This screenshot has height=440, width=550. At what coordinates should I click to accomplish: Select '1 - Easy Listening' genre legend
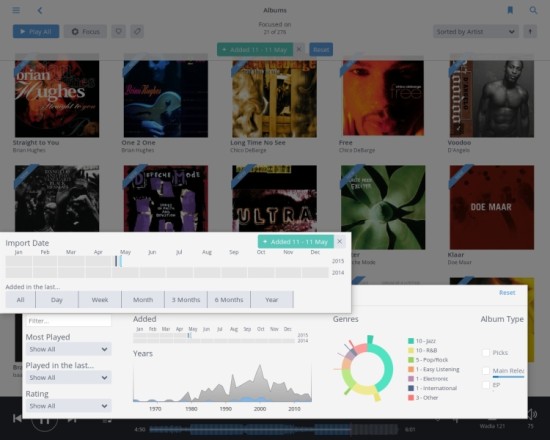434,369
